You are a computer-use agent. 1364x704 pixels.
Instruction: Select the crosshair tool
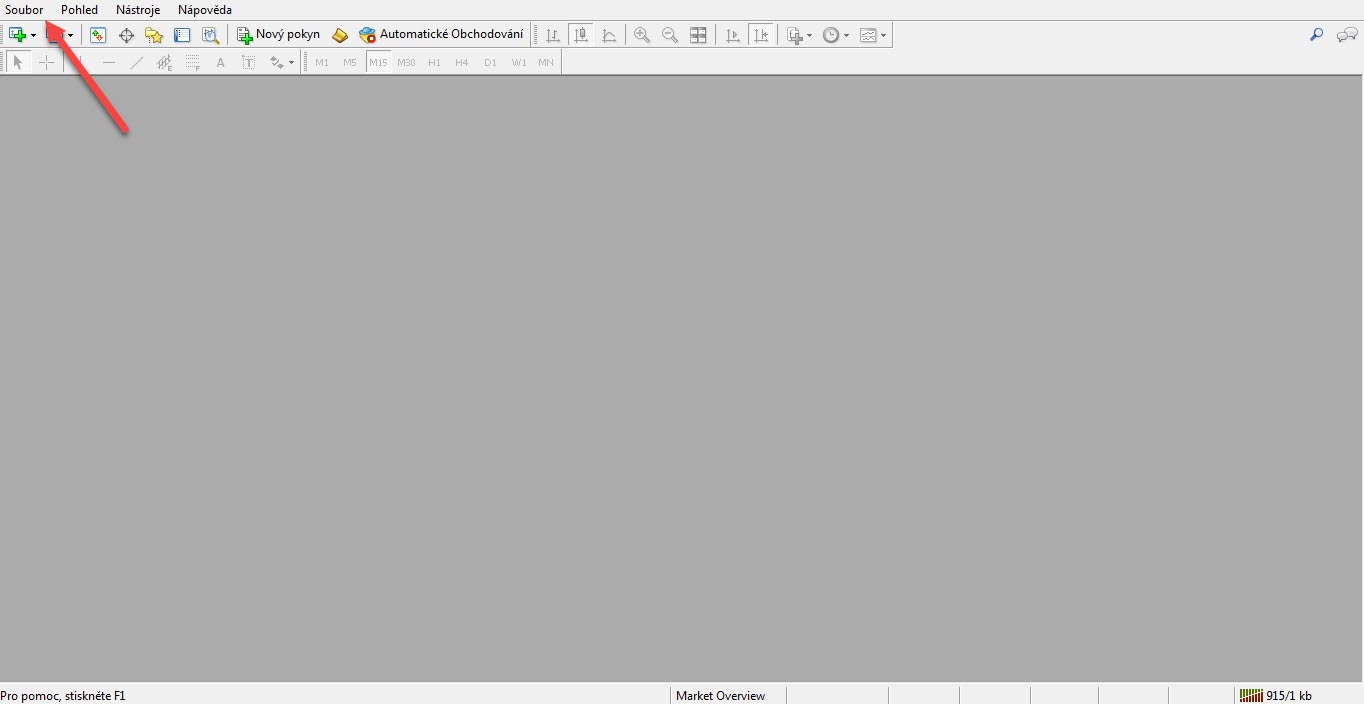coord(46,62)
